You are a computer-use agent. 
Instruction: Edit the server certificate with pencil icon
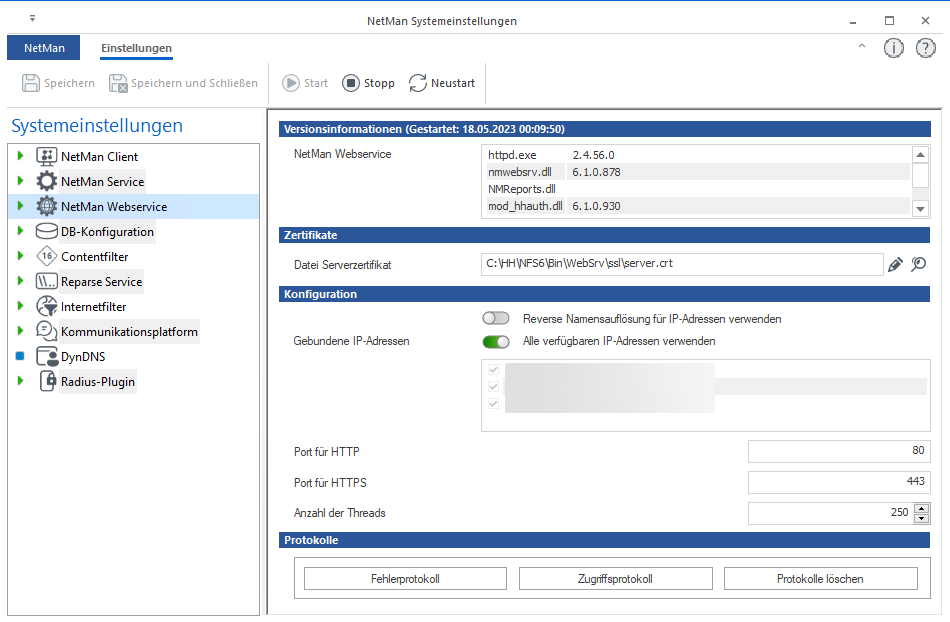coord(894,264)
